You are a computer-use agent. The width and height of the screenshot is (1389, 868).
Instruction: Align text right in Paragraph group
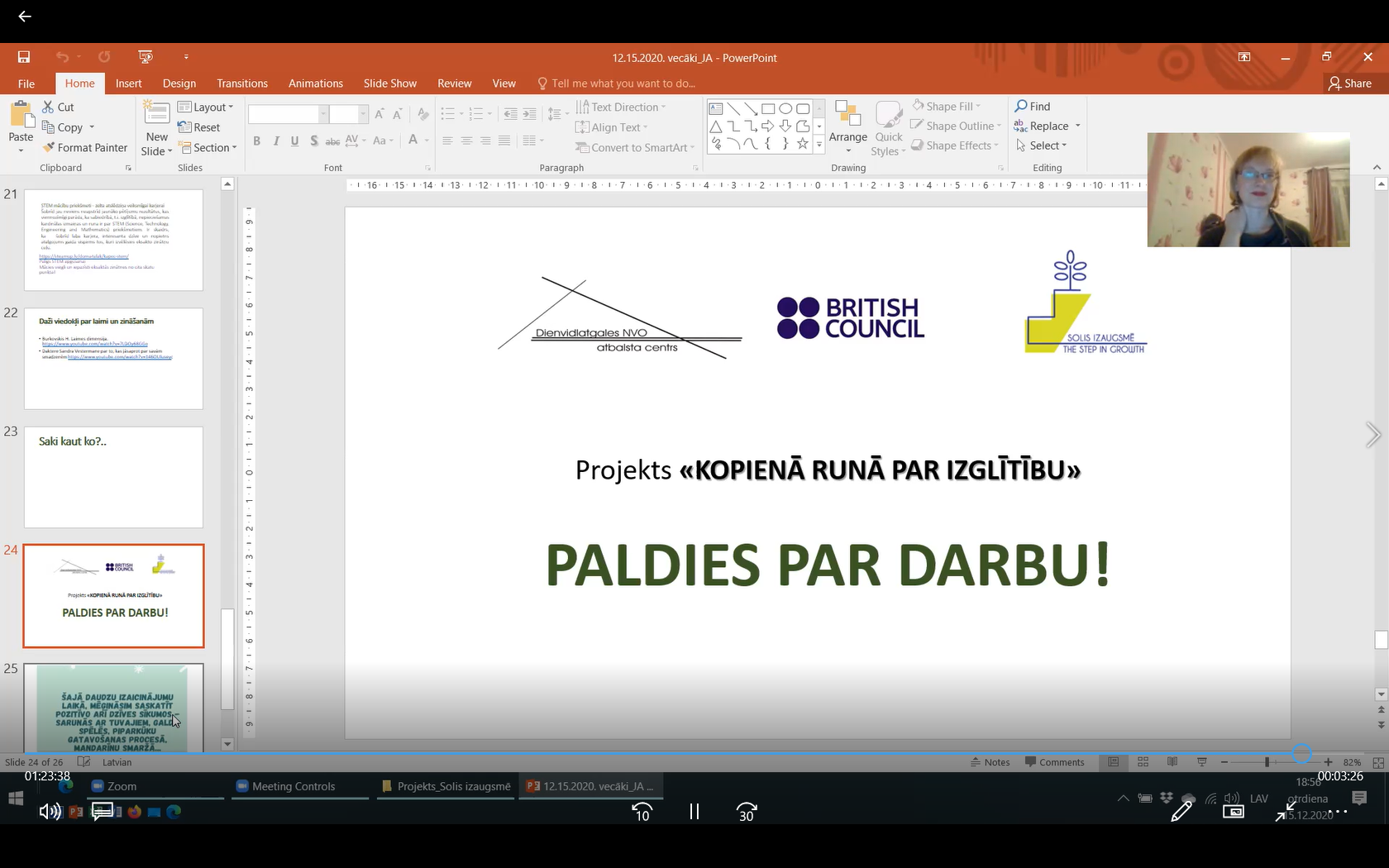click(485, 141)
